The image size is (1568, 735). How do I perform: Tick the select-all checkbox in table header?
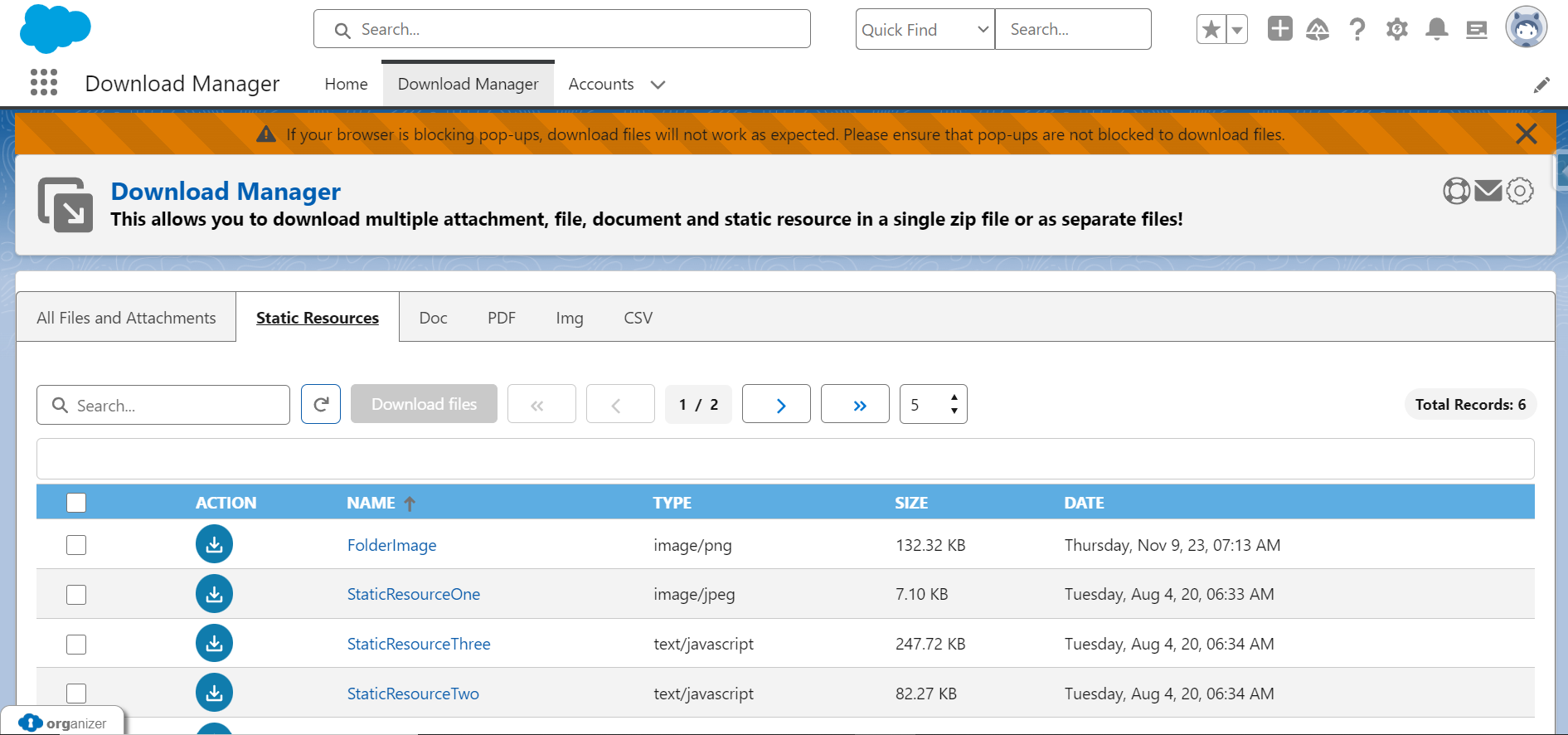(76, 503)
